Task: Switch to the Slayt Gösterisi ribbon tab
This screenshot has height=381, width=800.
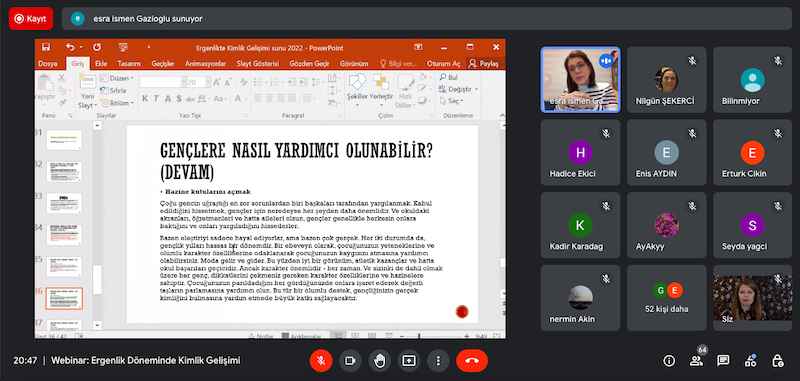Action: pos(258,64)
